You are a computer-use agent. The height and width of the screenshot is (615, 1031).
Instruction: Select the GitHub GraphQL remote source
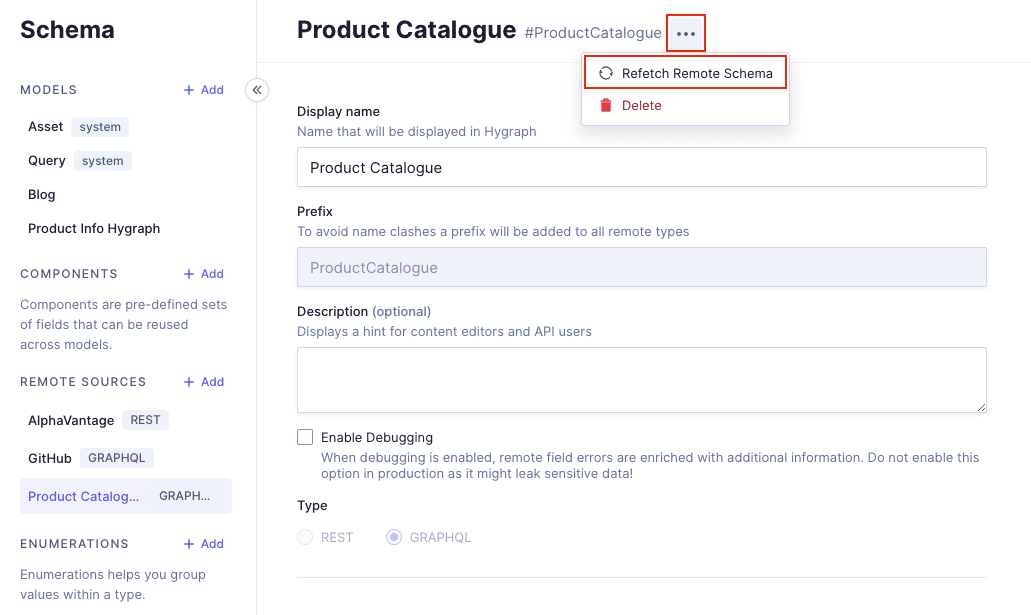pos(50,458)
